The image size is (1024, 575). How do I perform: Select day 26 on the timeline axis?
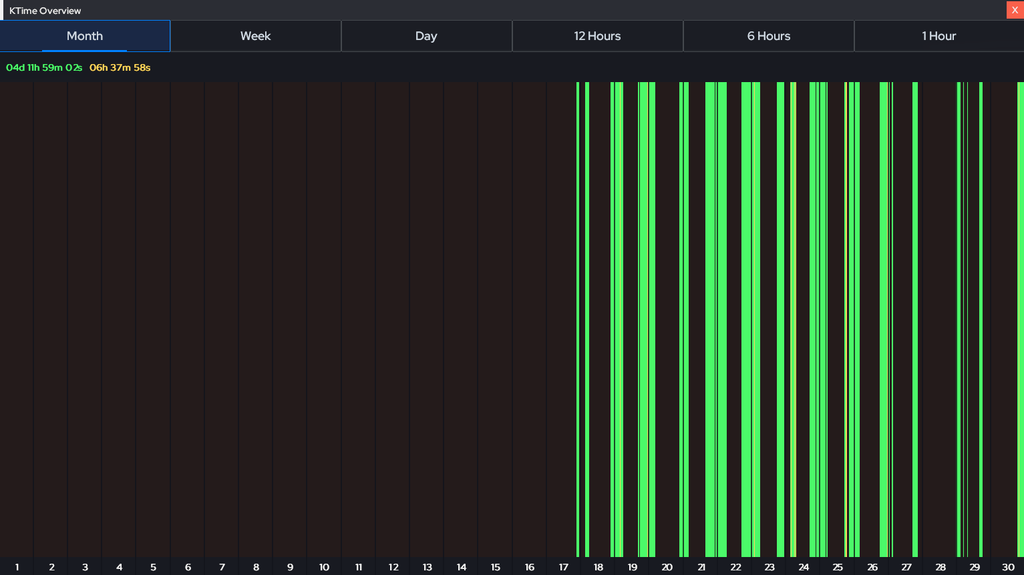tap(872, 567)
